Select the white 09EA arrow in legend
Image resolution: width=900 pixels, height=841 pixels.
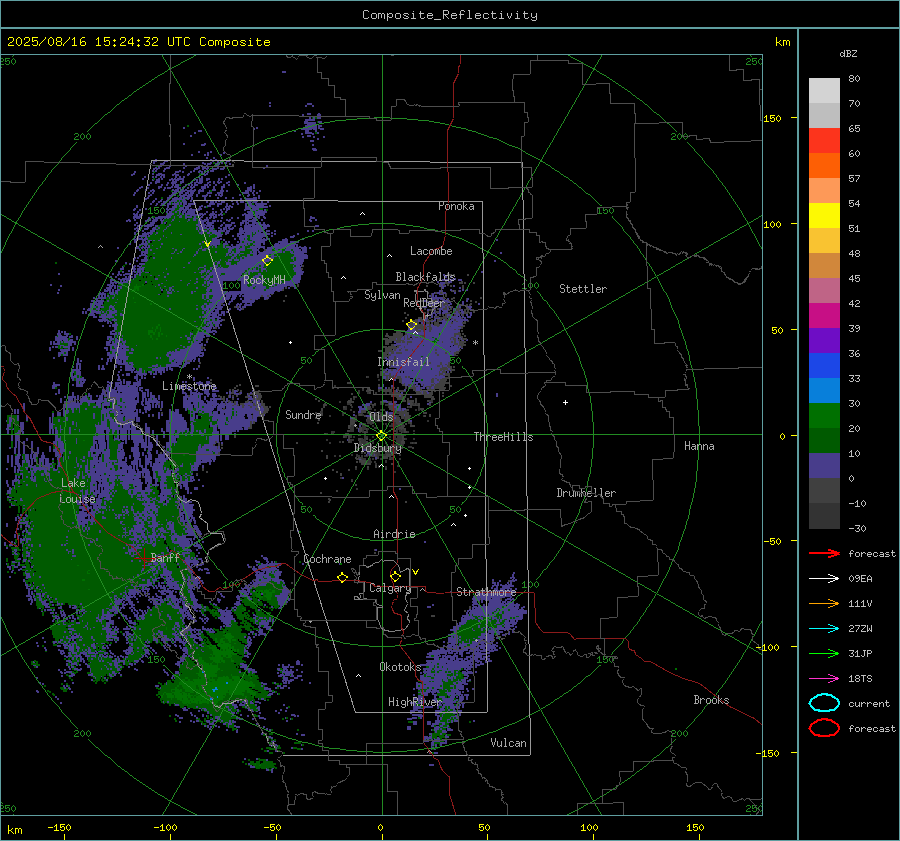824,578
